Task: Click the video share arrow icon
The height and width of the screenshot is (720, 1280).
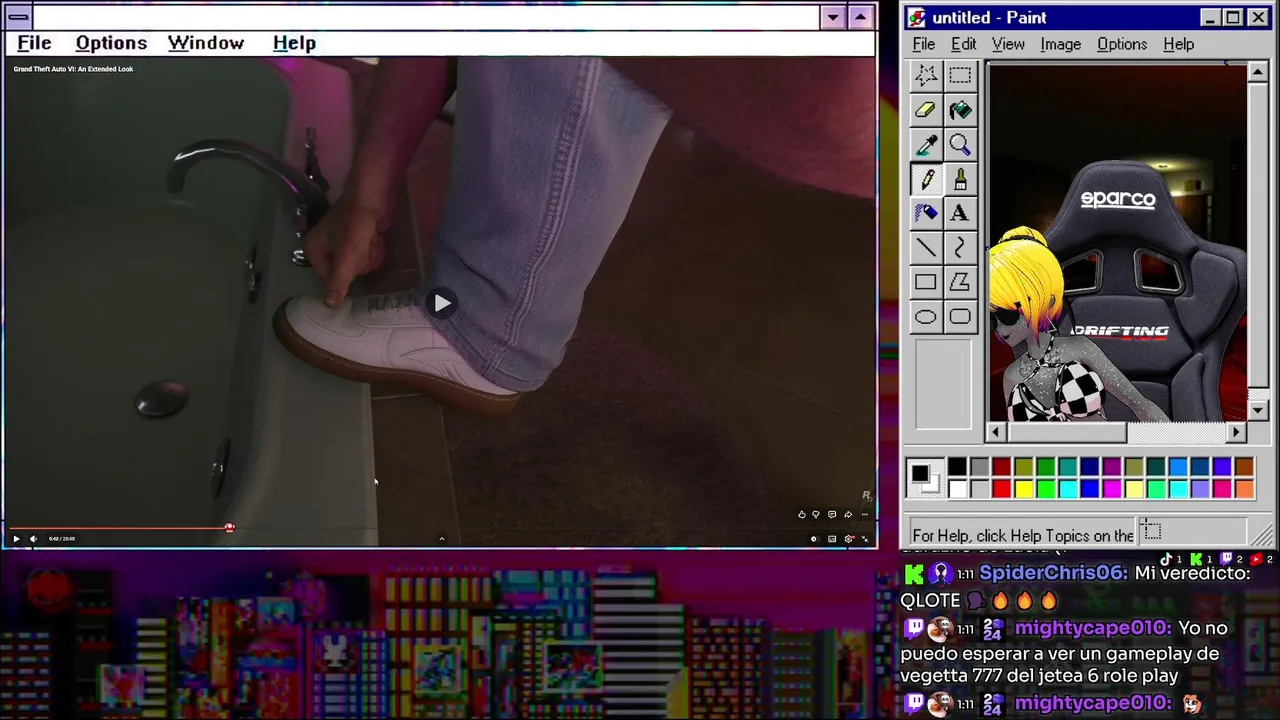Action: (x=848, y=514)
